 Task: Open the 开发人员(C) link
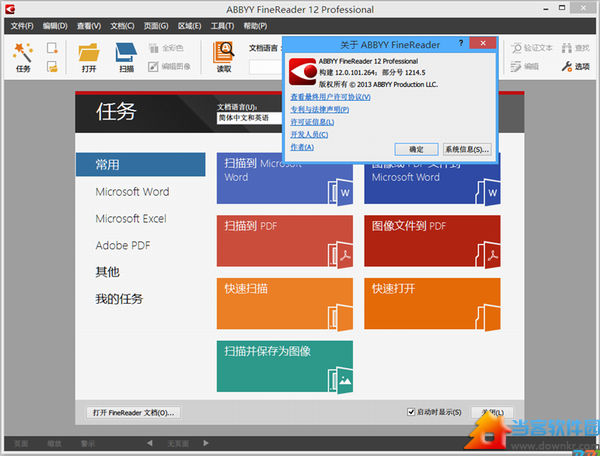coord(309,134)
